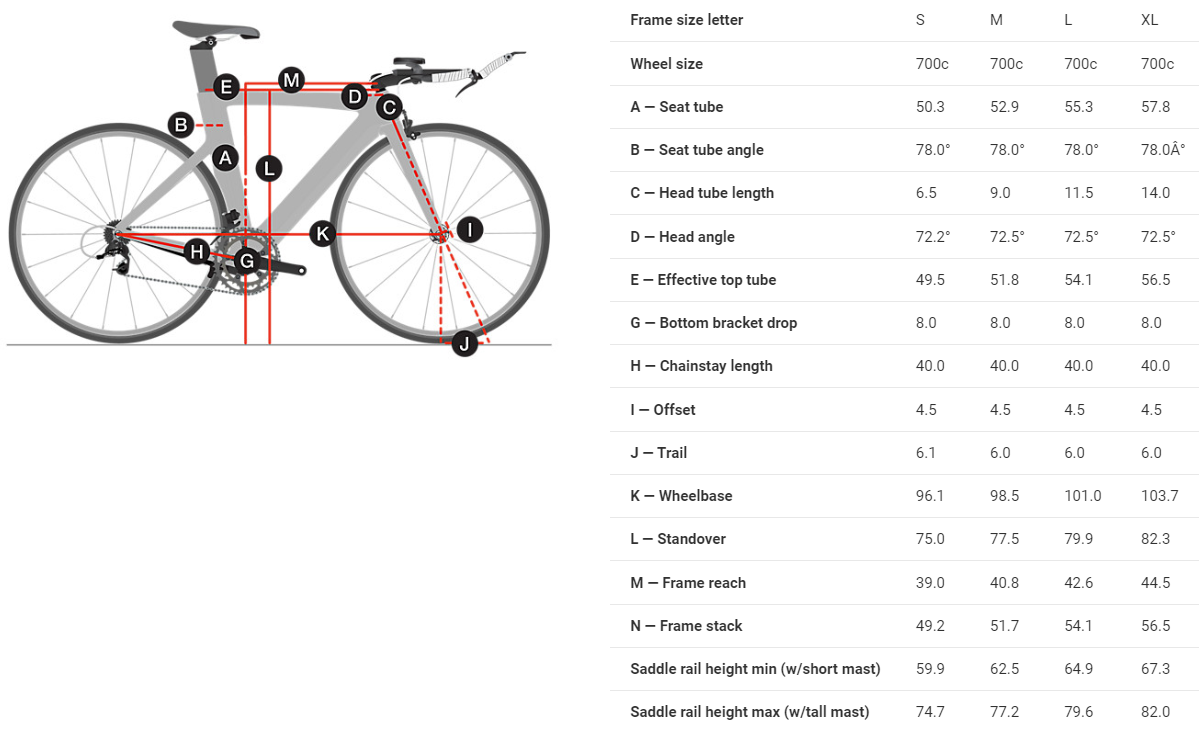
Task: Click the I offset marker on front hub
Action: click(x=469, y=230)
